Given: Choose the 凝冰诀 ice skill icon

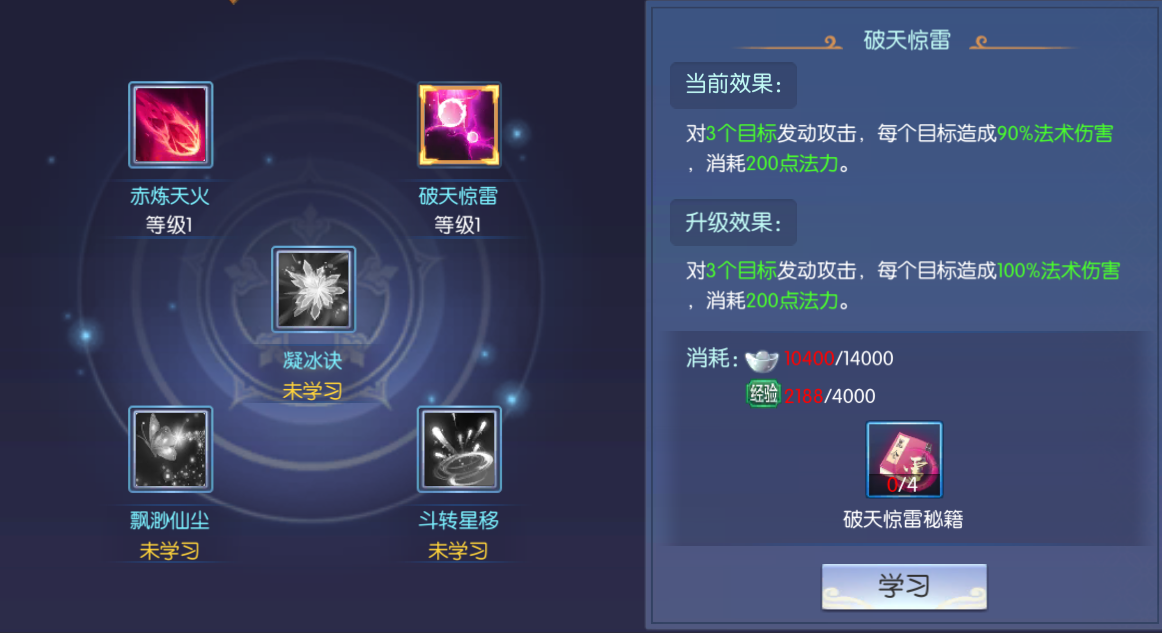Looking at the screenshot, I should tap(313, 289).
